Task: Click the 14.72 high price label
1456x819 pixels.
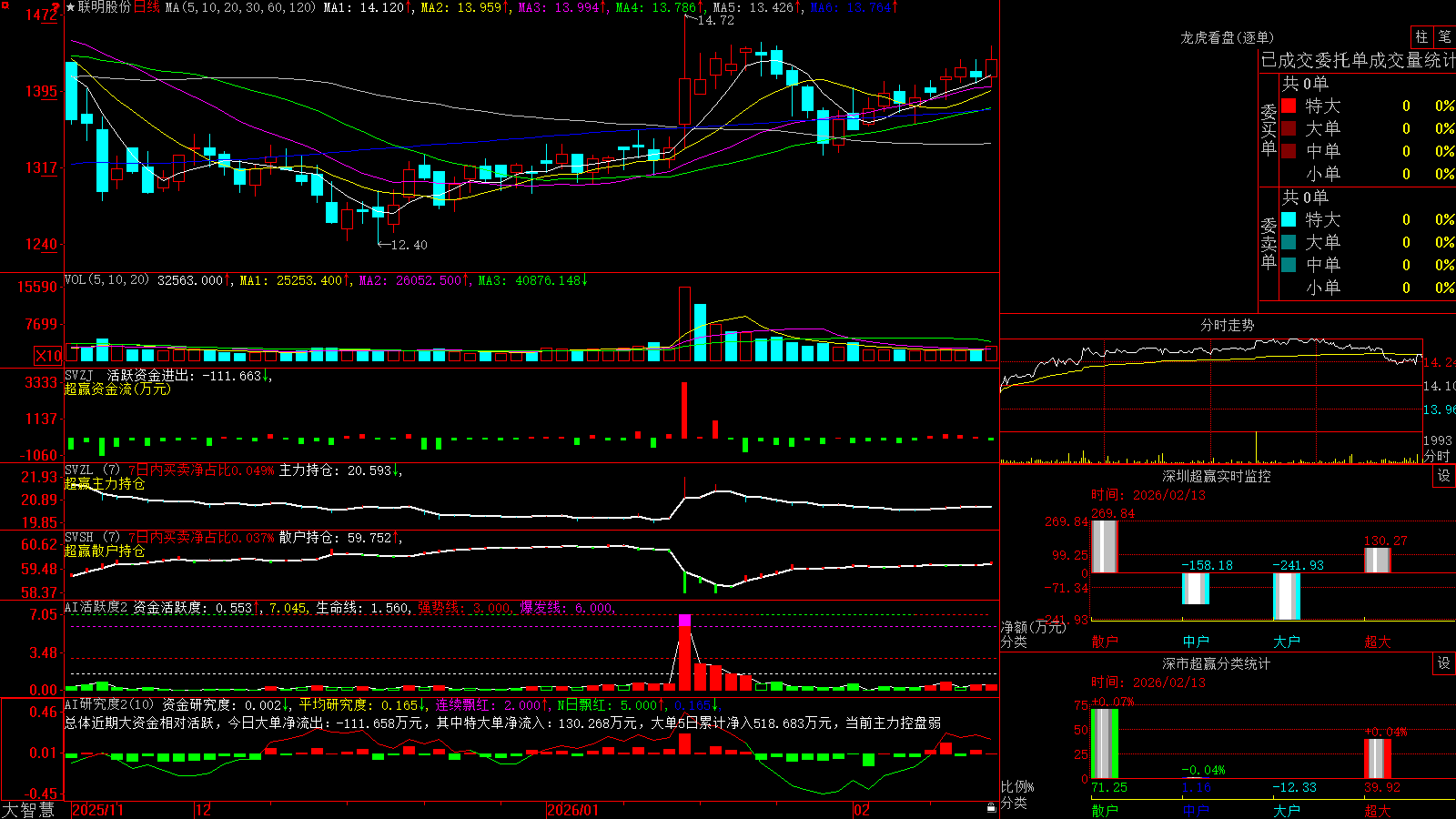Action: (x=715, y=20)
